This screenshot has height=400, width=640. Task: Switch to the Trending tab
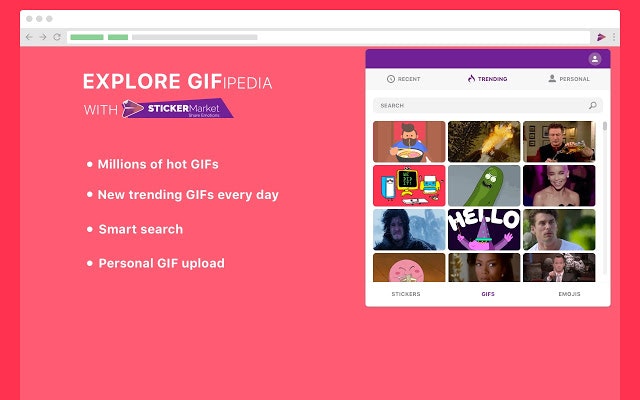click(x=487, y=79)
